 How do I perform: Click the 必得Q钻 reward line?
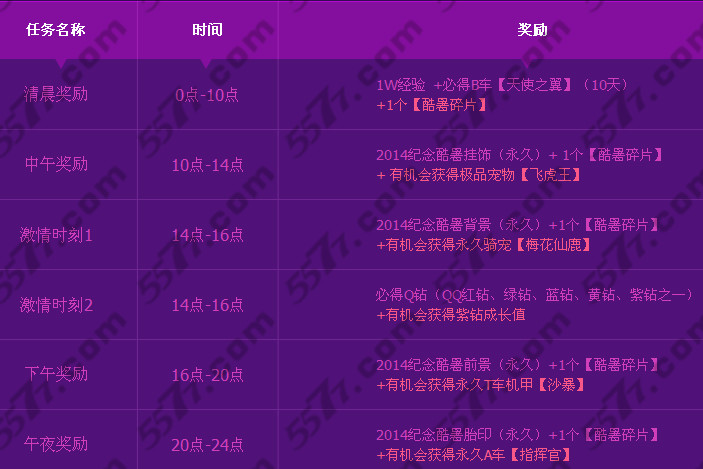535,295
